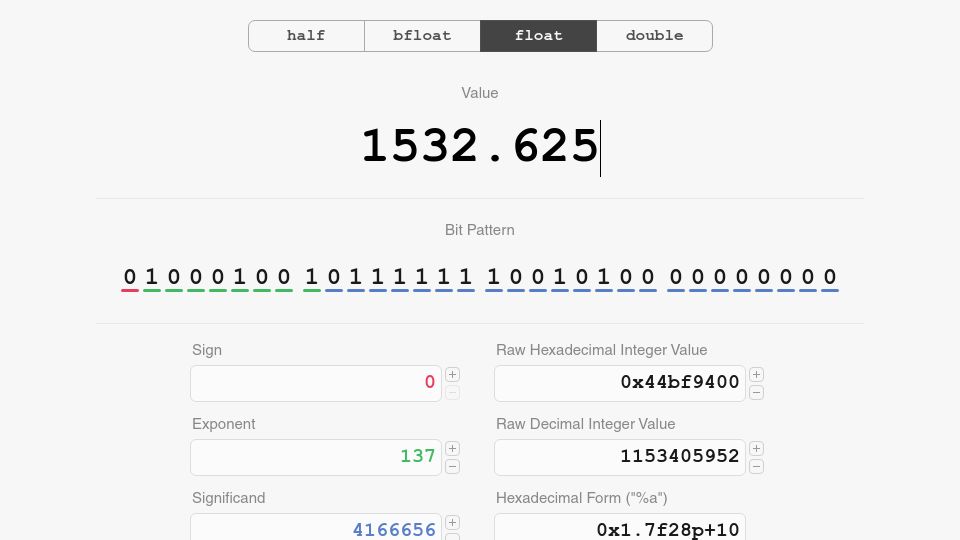Click the Raw Hexadecimal field 0x44bf9400
The height and width of the screenshot is (540, 960).
point(620,383)
